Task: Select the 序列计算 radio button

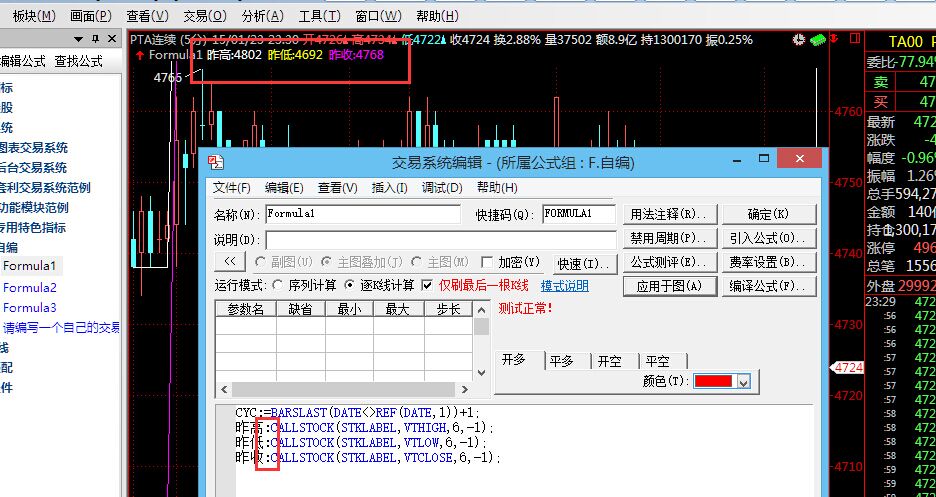Action: [x=279, y=285]
